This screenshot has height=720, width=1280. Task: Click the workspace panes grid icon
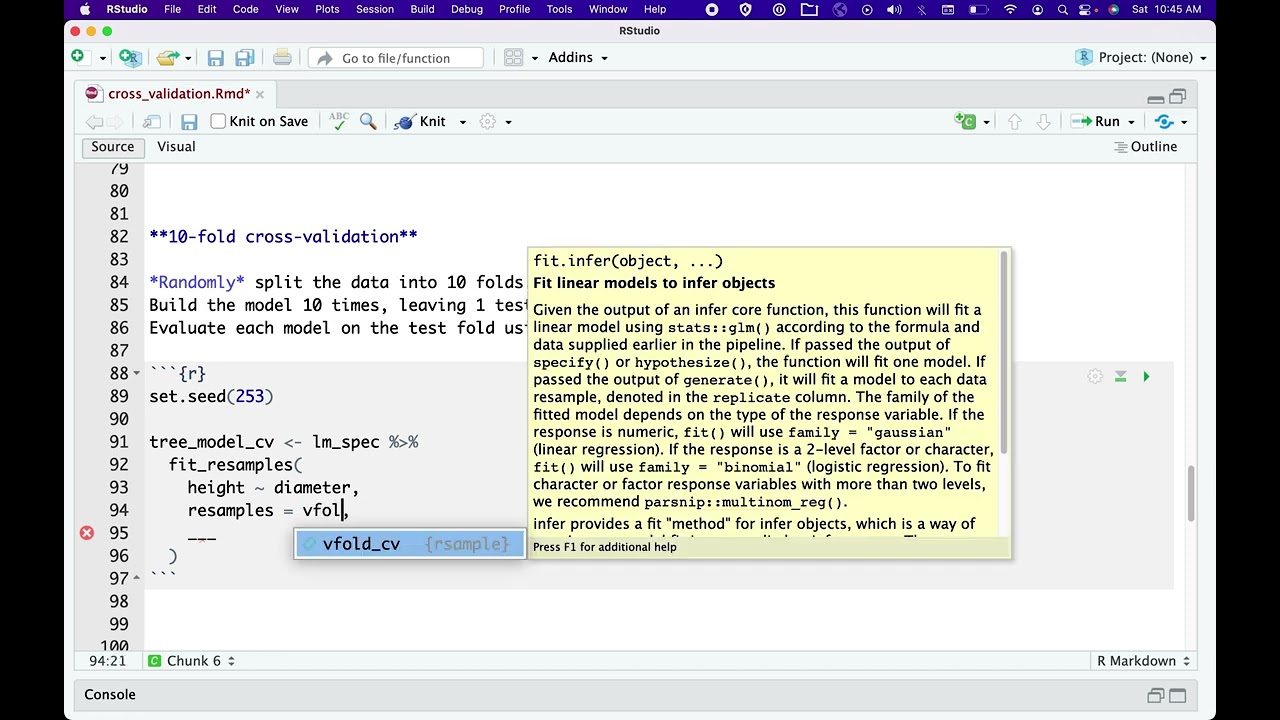[513, 58]
